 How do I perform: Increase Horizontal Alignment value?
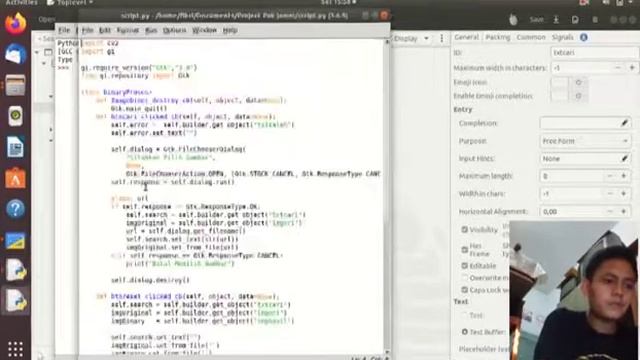pos(624,211)
